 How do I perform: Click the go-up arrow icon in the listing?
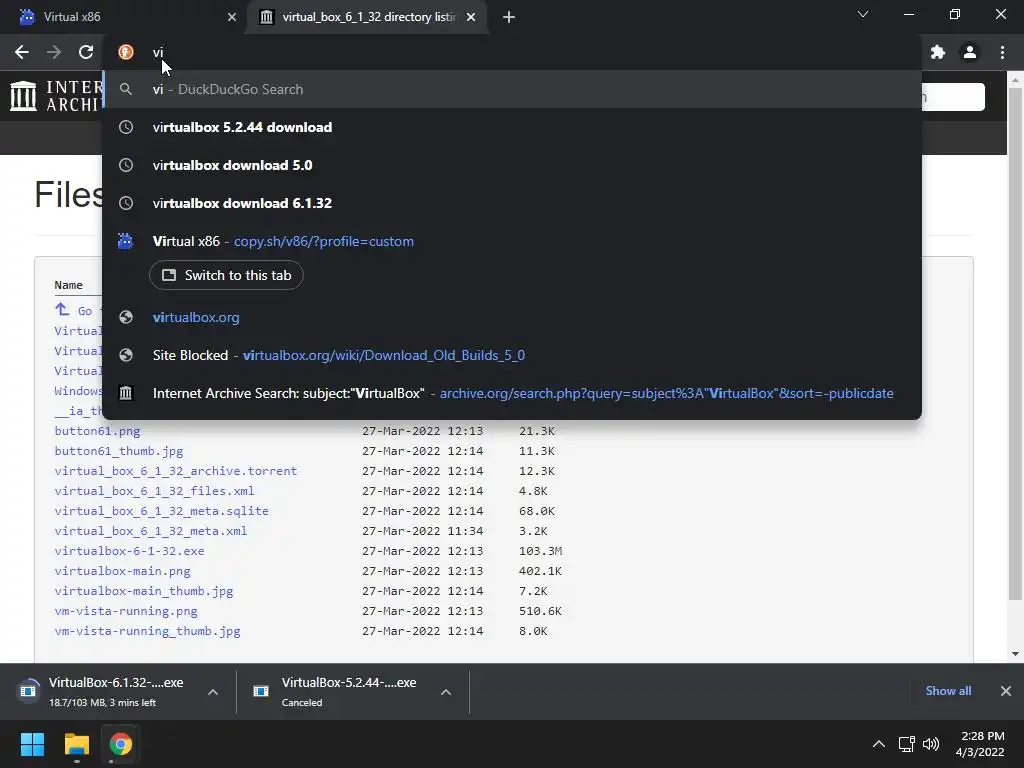tap(62, 310)
